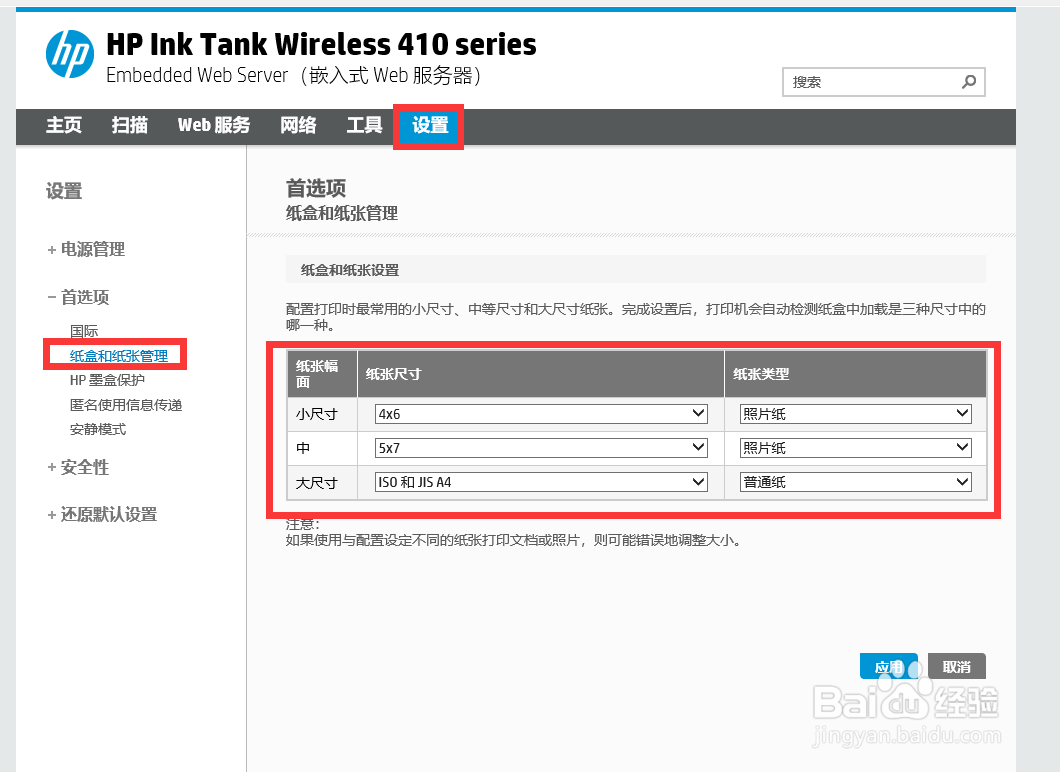
Task: Open 大尺寸 paper type dropdown (普通纸)
Action: point(856,482)
